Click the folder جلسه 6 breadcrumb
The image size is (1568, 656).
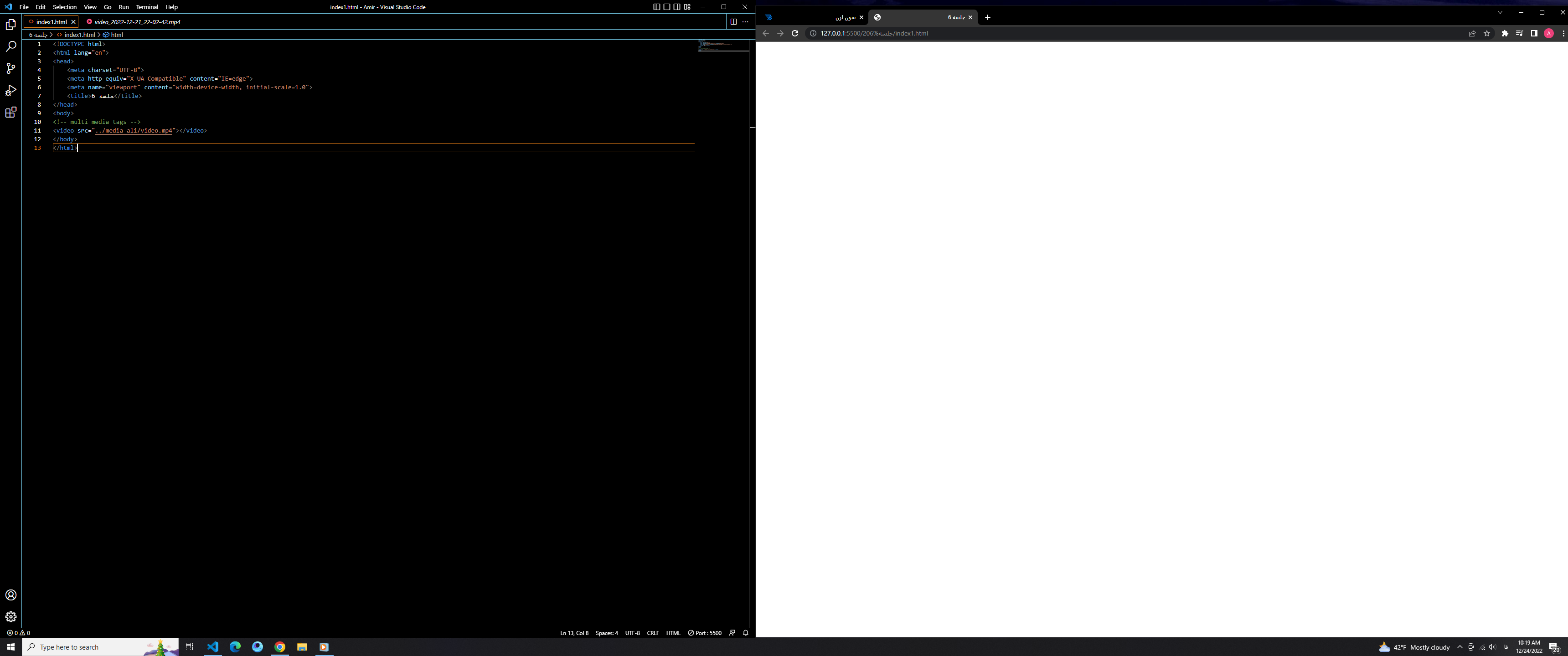(x=38, y=35)
